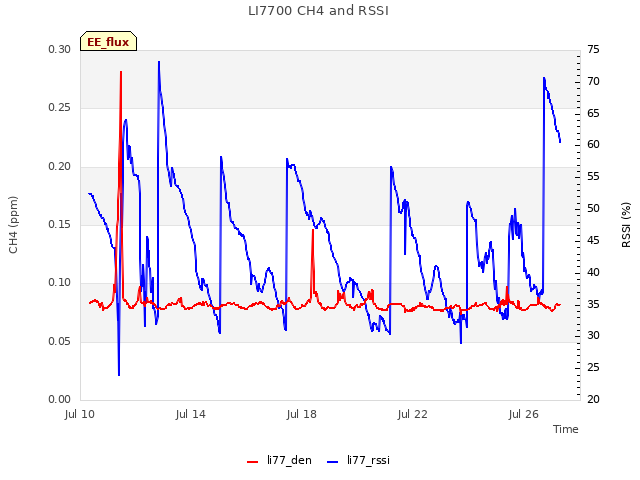Screen dimensions: 640x480
Task: Click the blue li77_rssi legend swatch
Action: pyautogui.click(x=333, y=462)
